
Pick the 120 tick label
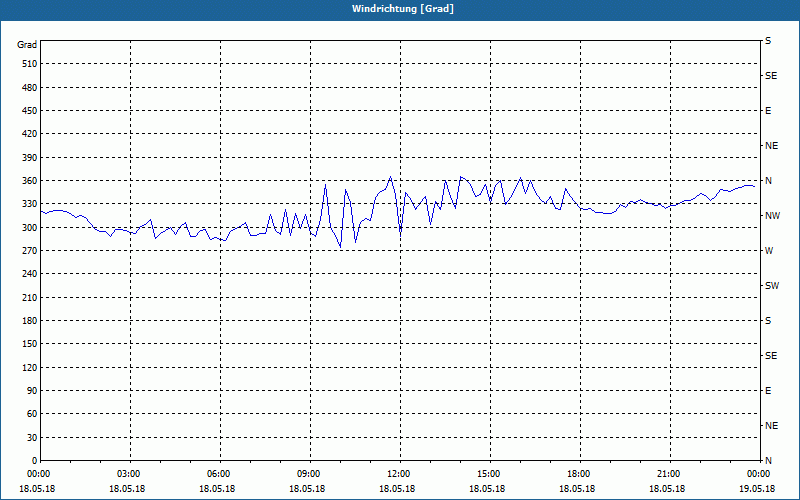pyautogui.click(x=30, y=367)
